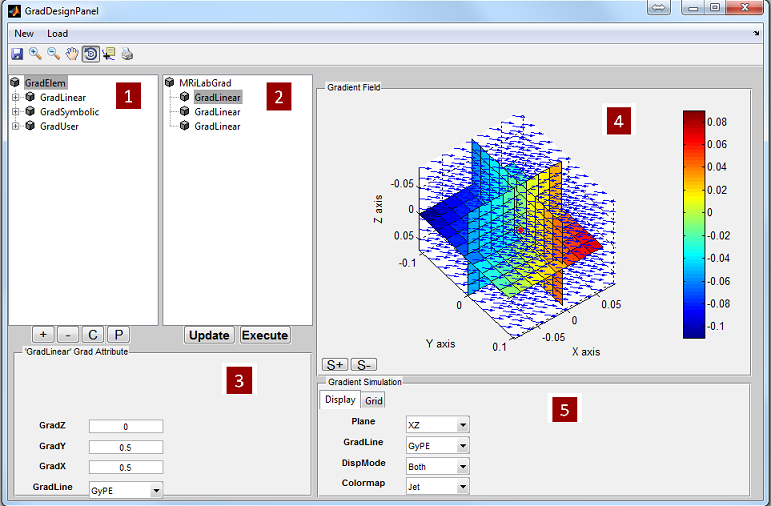Image resolution: width=771 pixels, height=506 pixels.
Task: Click the cube icon beside GradSymbolic
Action: 30,112
